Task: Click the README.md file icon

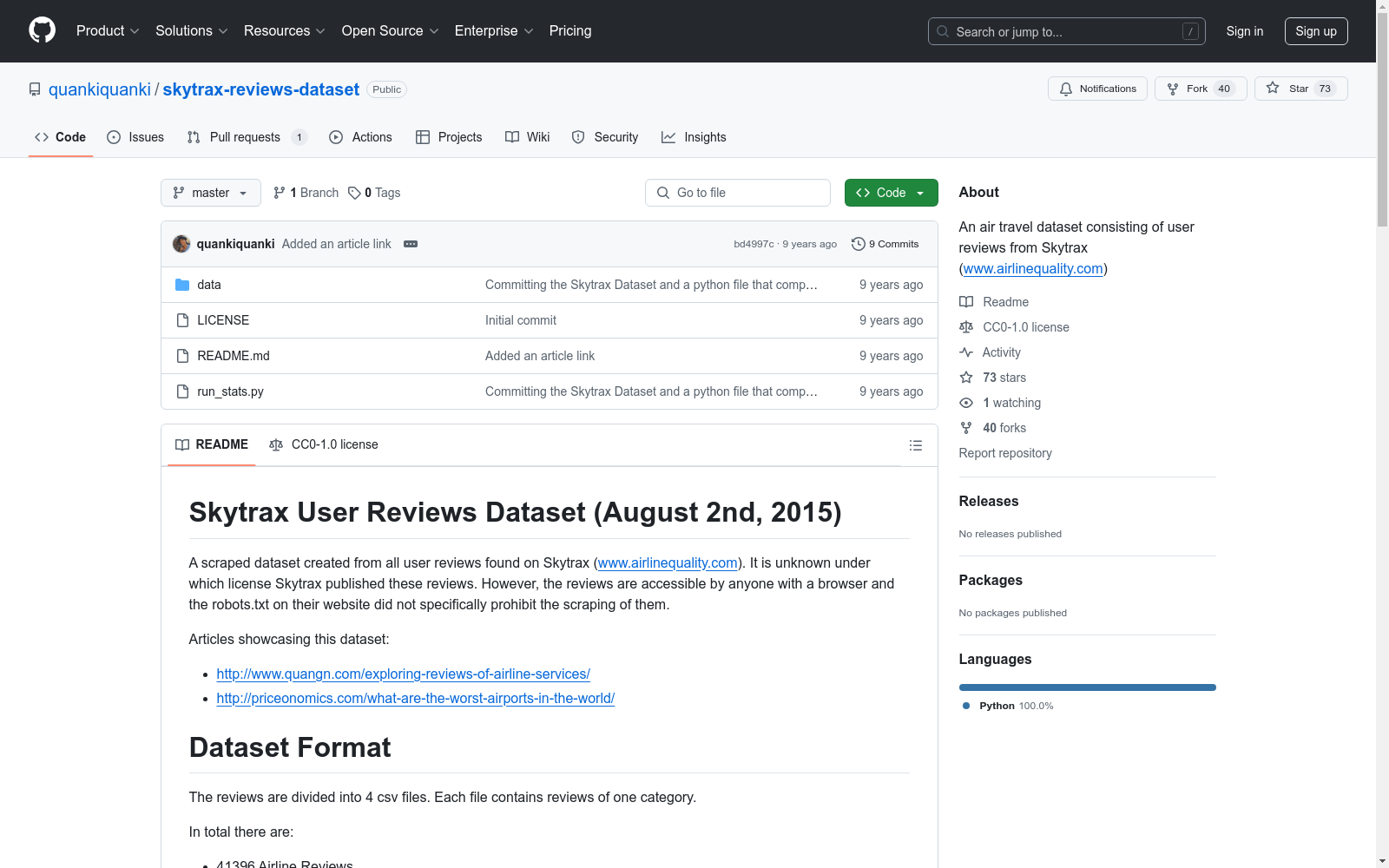Action: (x=182, y=356)
